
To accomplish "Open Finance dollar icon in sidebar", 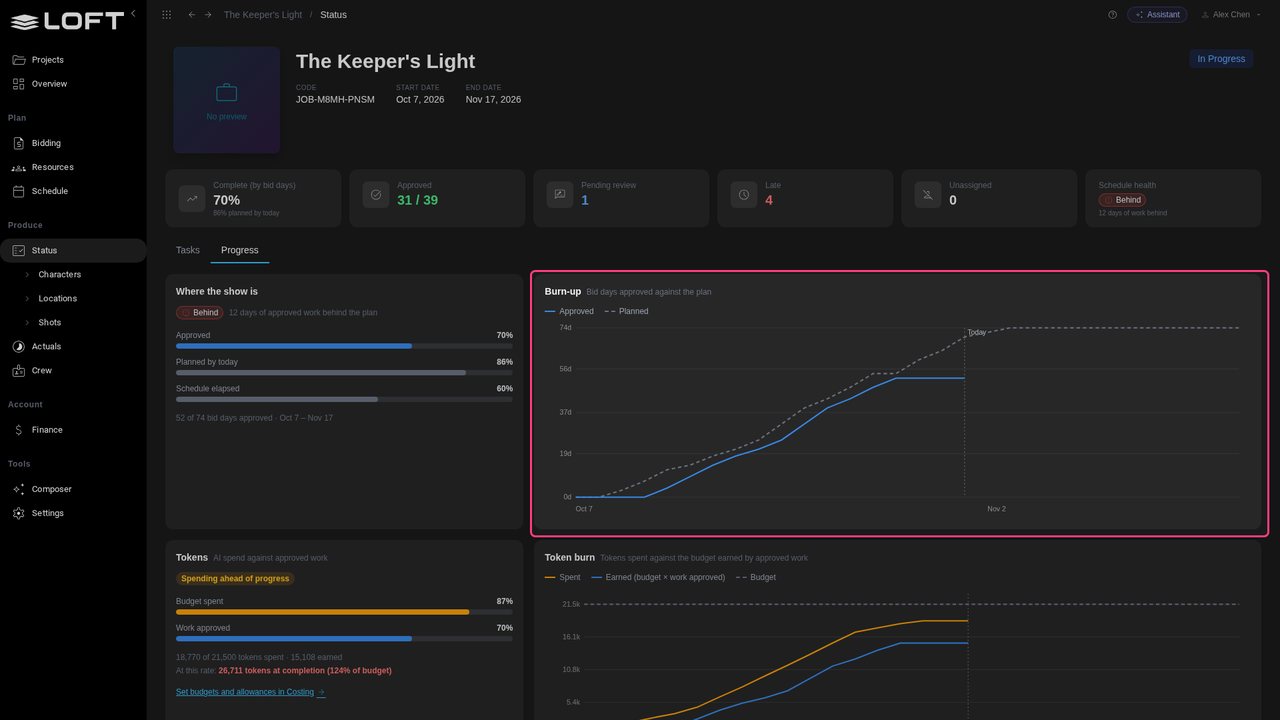I will pyautogui.click(x=19, y=430).
